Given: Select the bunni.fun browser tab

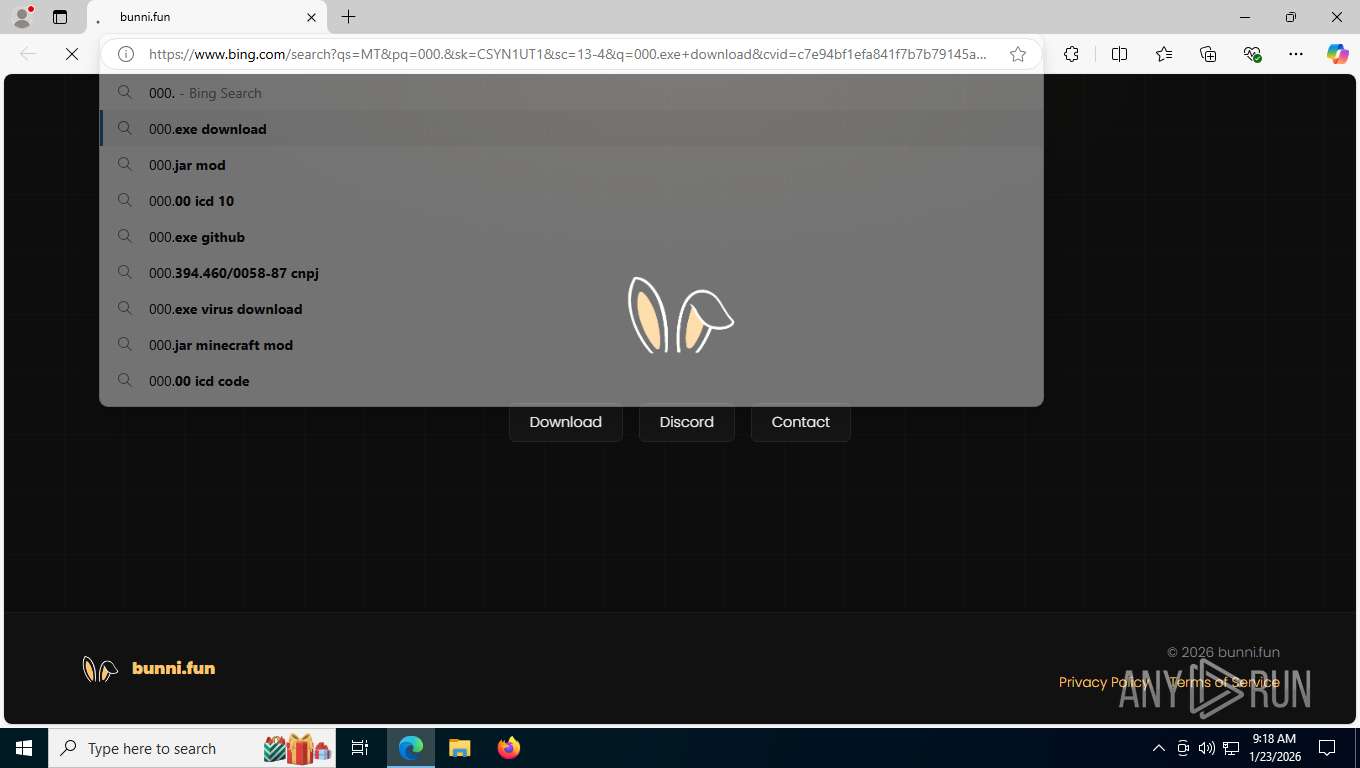Looking at the screenshot, I should click(207, 17).
